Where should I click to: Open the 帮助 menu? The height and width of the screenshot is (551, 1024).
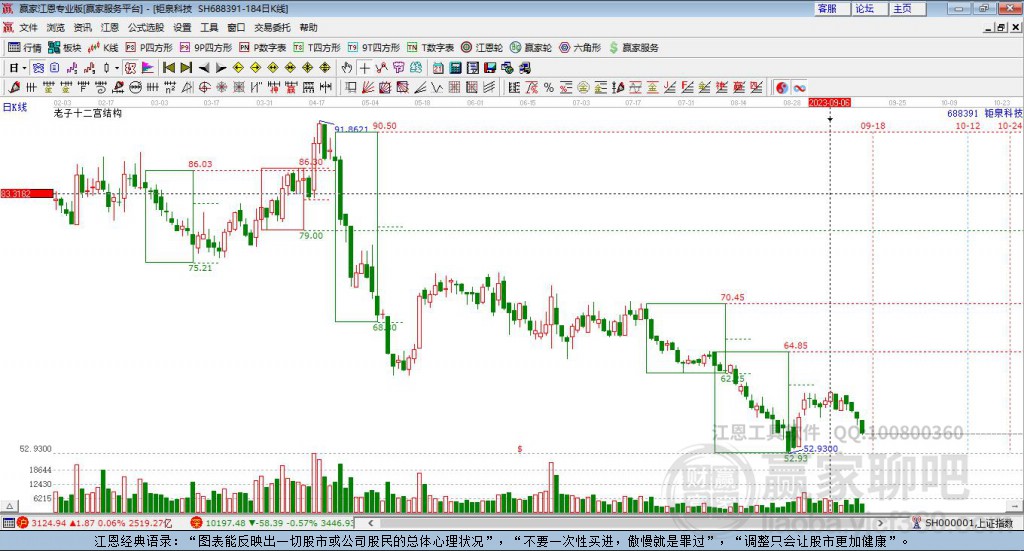point(308,27)
